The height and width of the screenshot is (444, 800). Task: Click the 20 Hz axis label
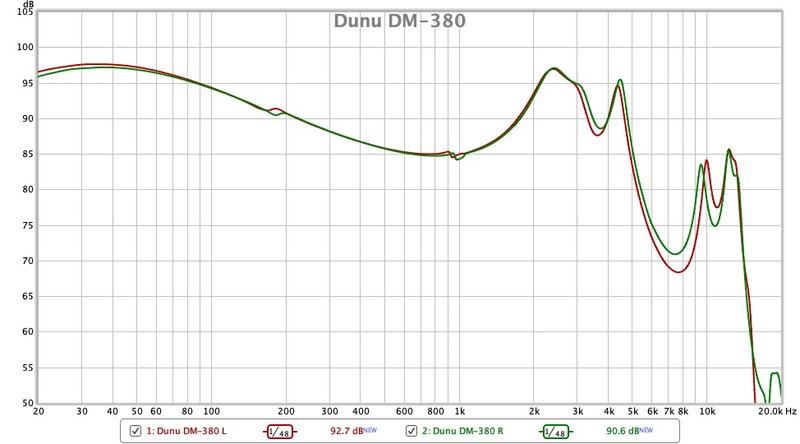click(x=39, y=411)
